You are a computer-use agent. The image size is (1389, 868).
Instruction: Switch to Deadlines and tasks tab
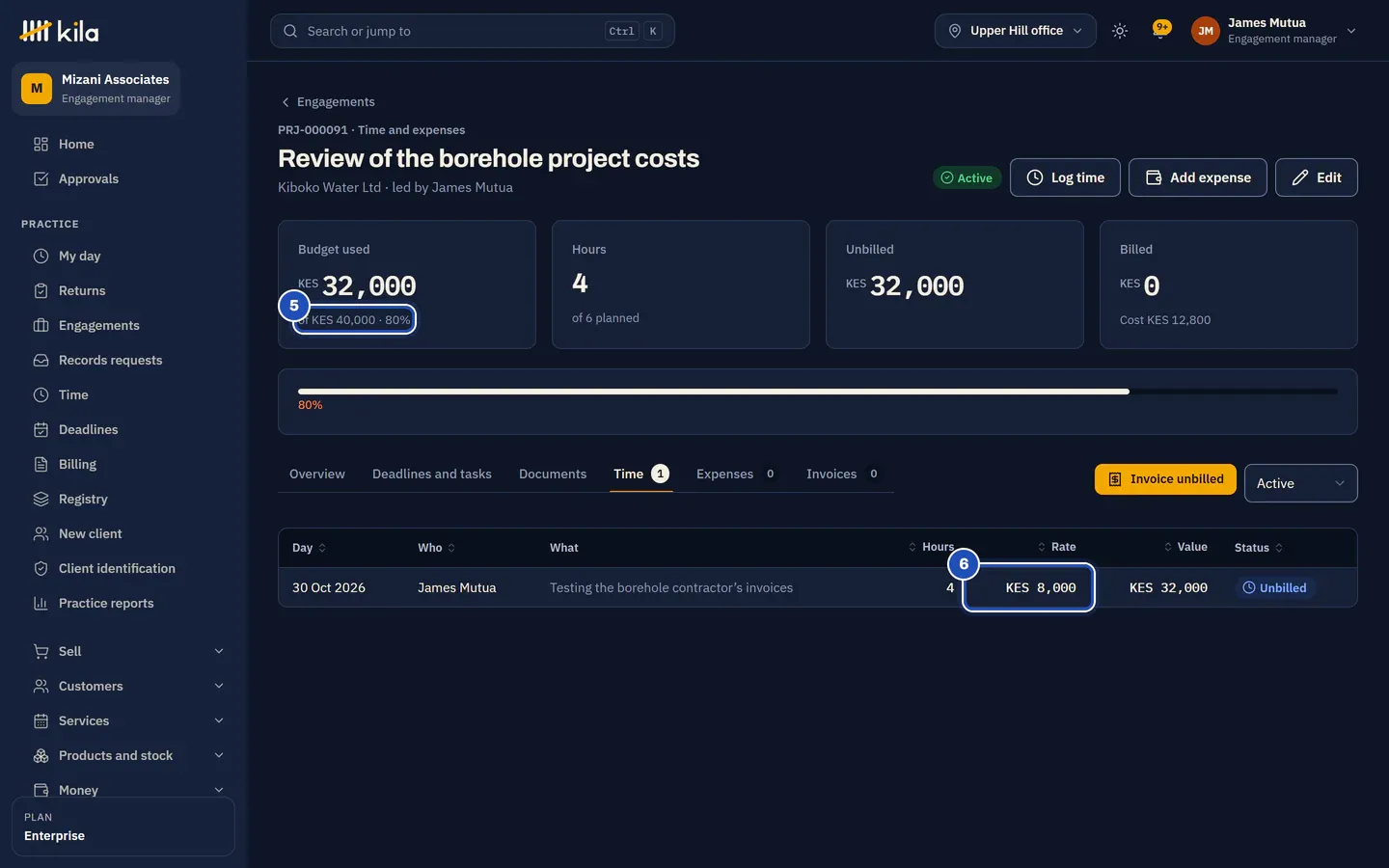point(432,474)
